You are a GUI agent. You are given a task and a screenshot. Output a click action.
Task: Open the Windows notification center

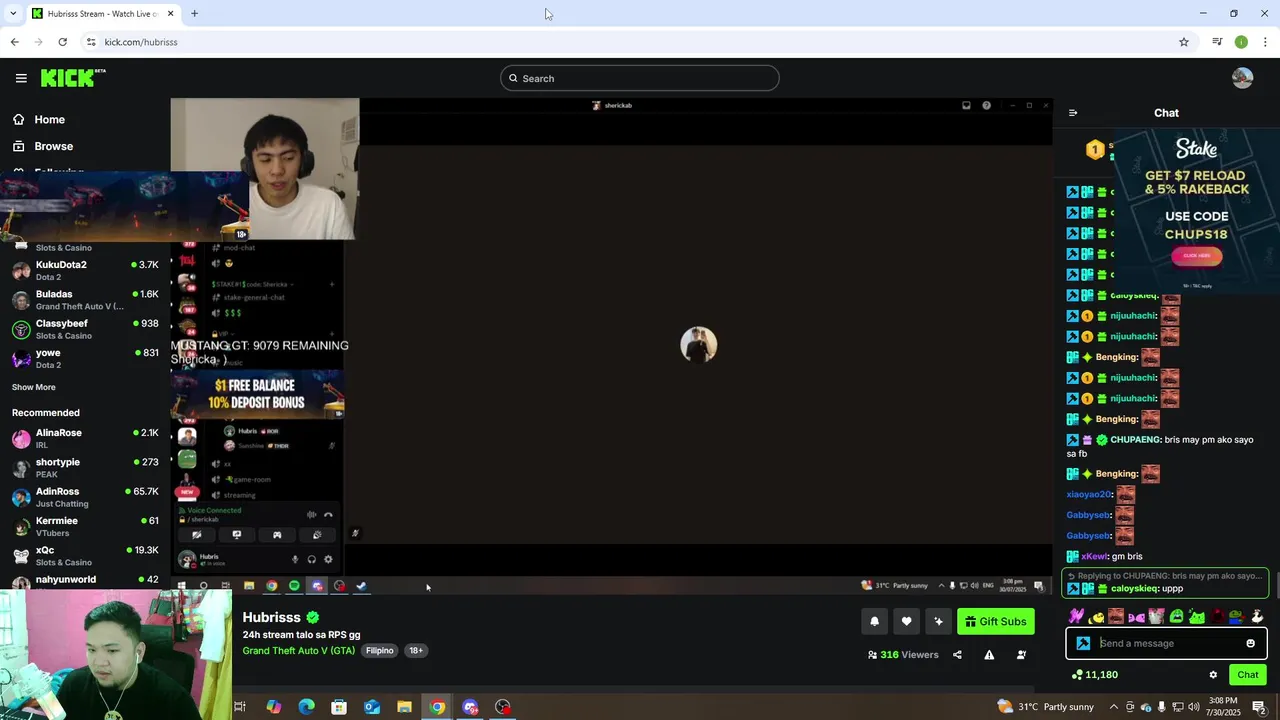1259,707
